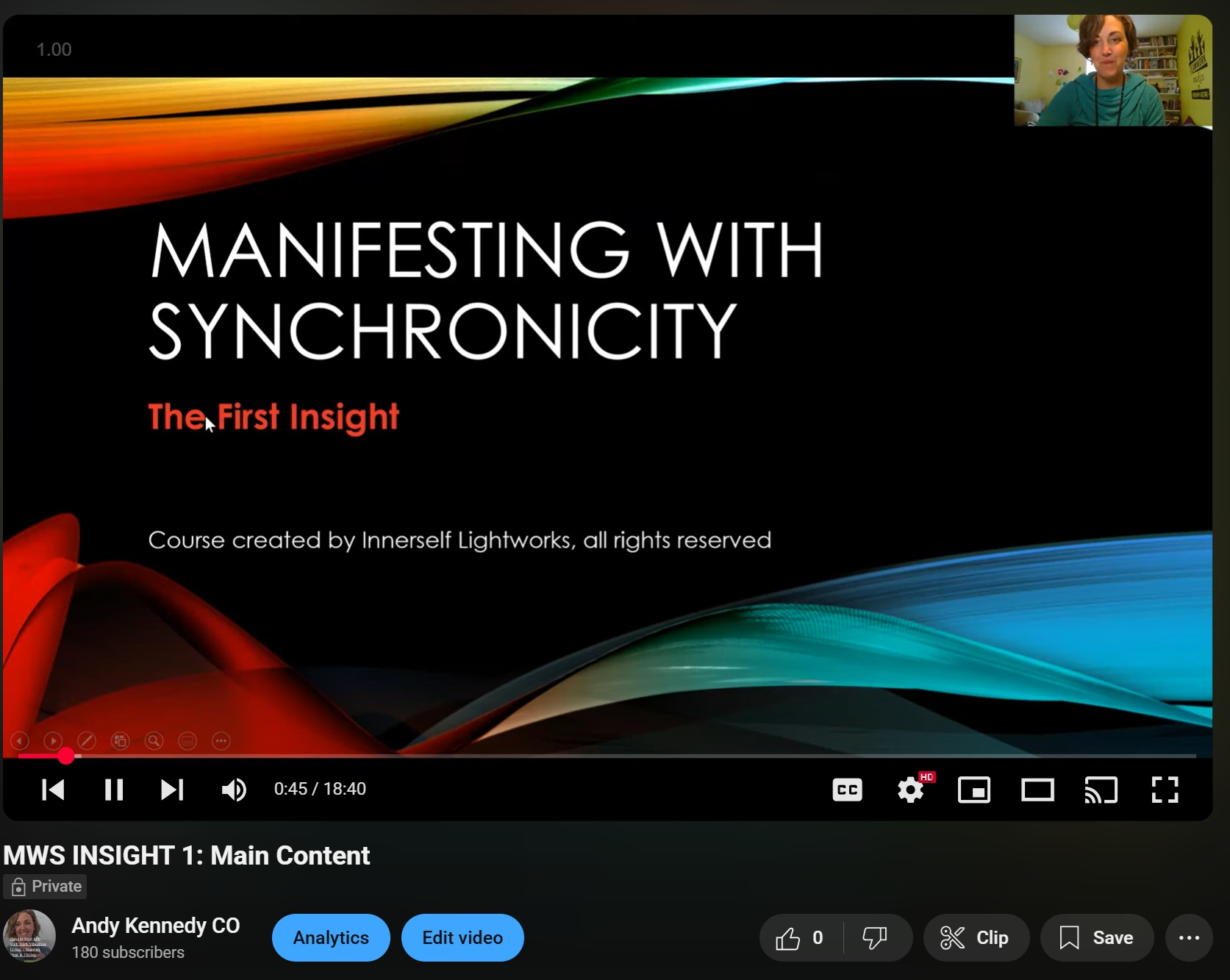Save video to a playlist
The width and height of the screenshot is (1230, 980).
[x=1097, y=938]
